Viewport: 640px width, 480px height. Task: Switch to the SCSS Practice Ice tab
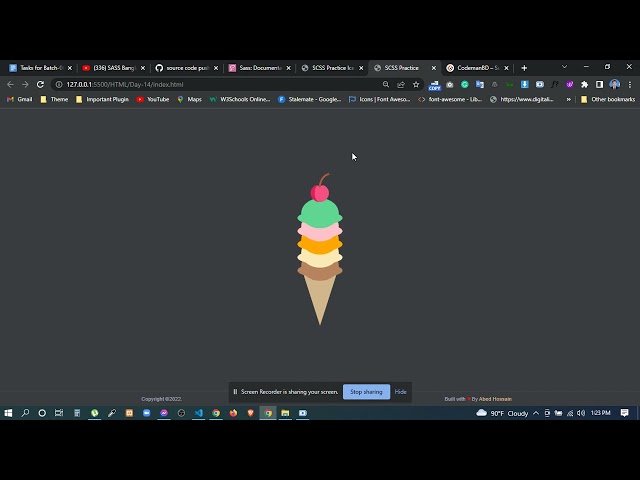click(329, 68)
